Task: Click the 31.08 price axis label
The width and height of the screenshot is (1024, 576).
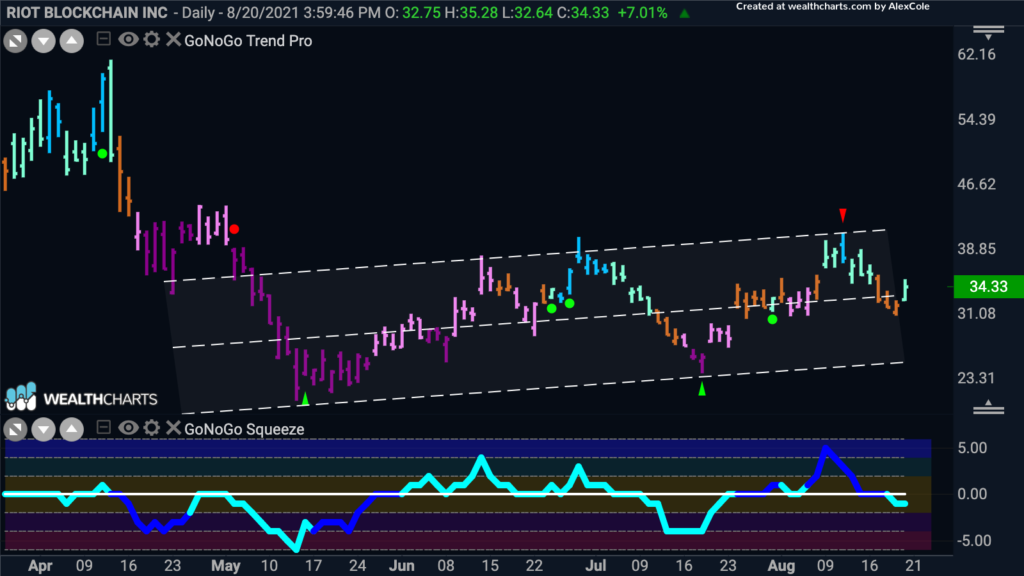Action: point(976,313)
